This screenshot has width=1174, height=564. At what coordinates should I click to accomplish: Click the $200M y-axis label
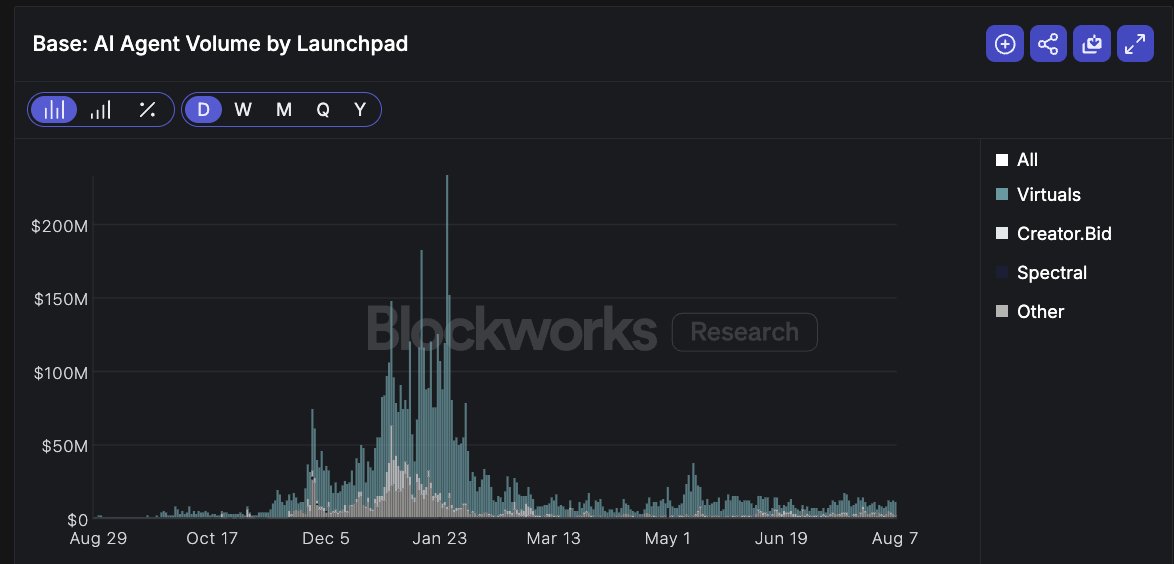[60, 226]
